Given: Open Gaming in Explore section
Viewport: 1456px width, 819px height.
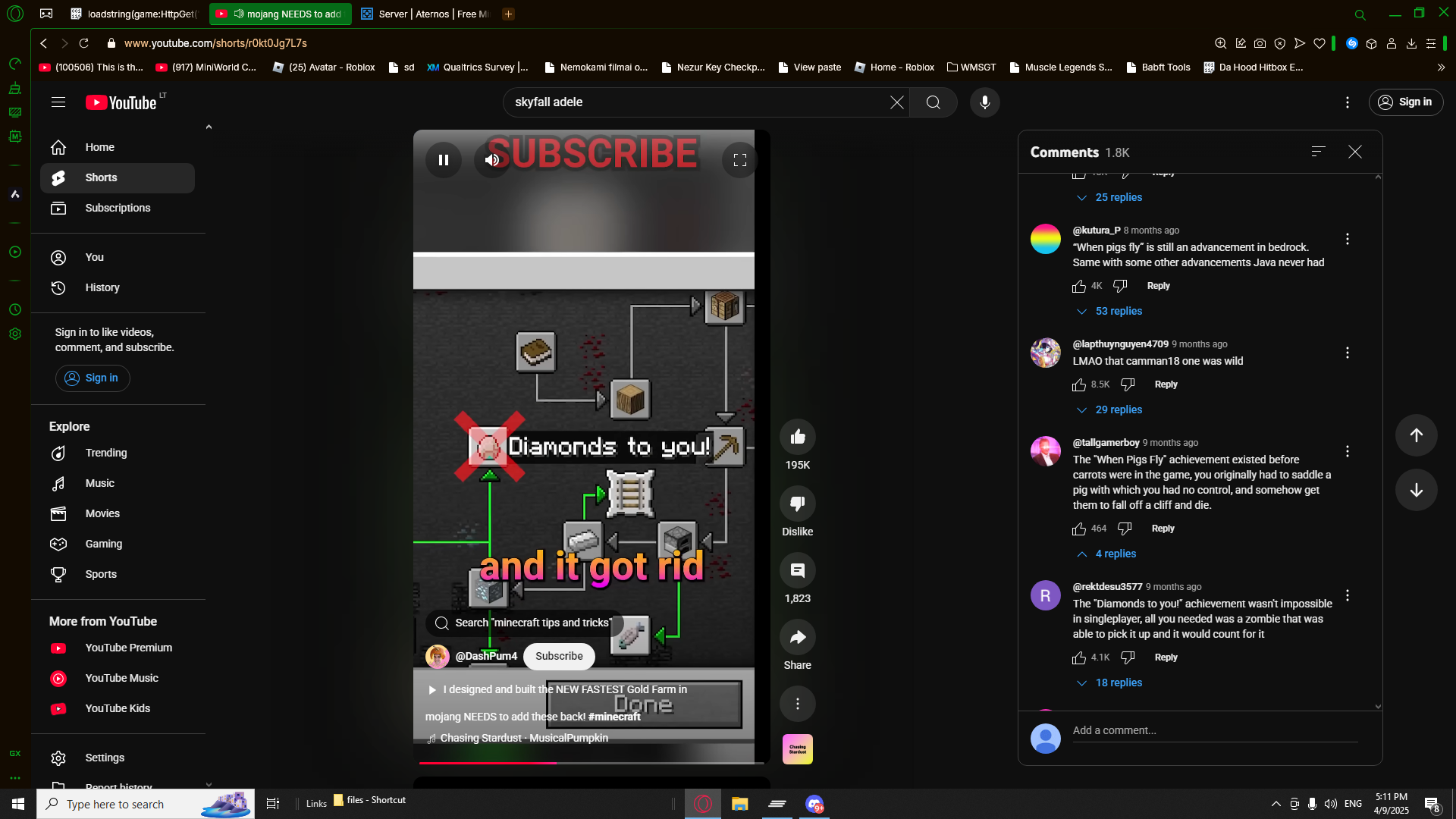Looking at the screenshot, I should [118, 544].
